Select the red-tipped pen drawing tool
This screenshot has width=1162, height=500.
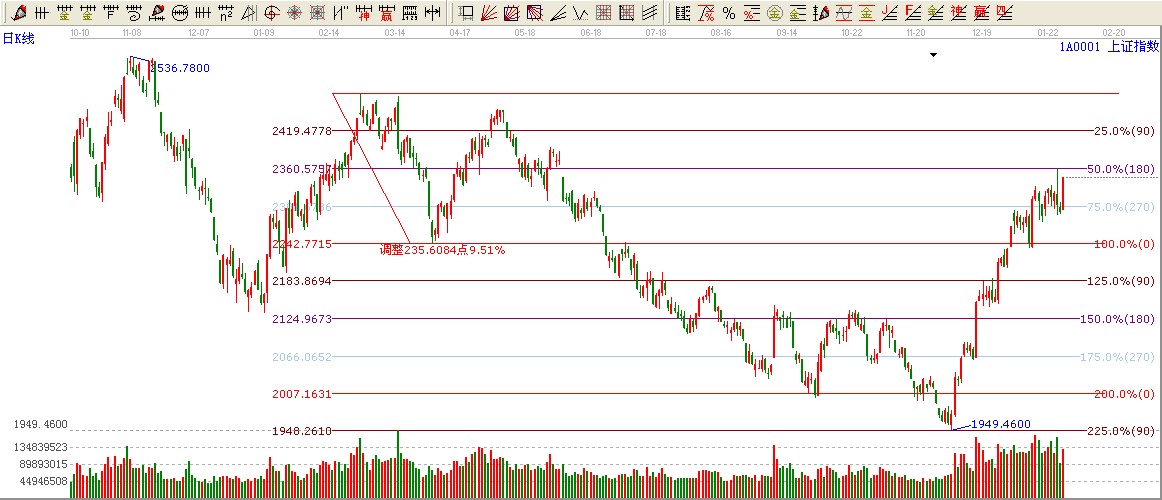[18, 13]
